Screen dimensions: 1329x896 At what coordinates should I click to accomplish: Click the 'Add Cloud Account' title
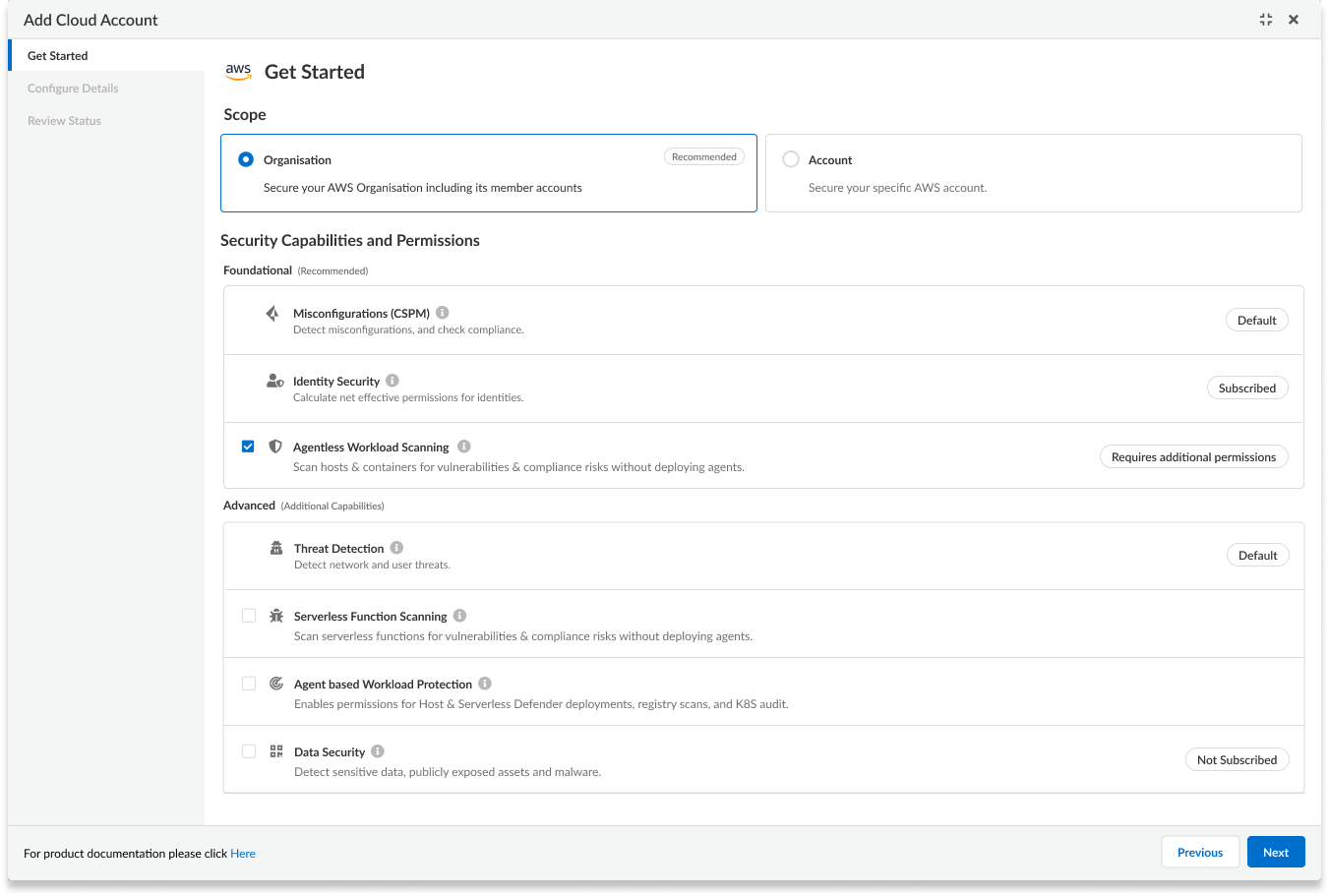tap(91, 20)
